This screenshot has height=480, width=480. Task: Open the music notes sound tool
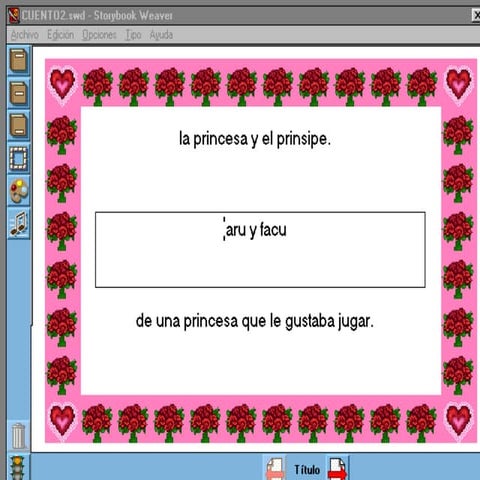[19, 223]
